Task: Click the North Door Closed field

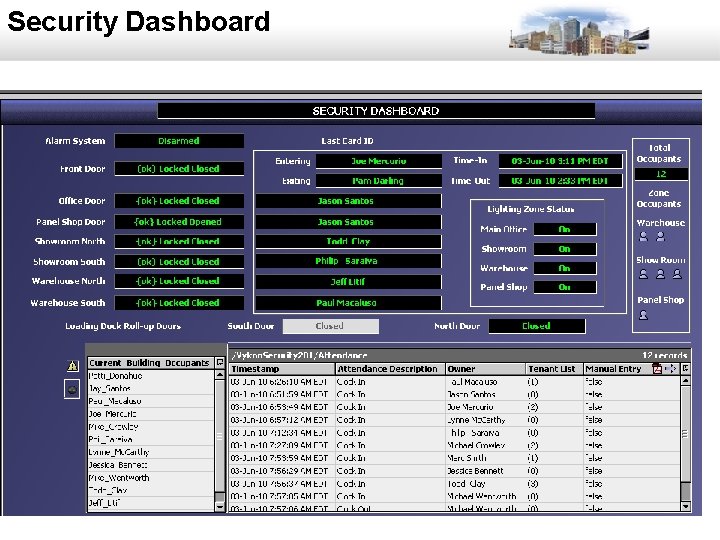Action: click(537, 326)
